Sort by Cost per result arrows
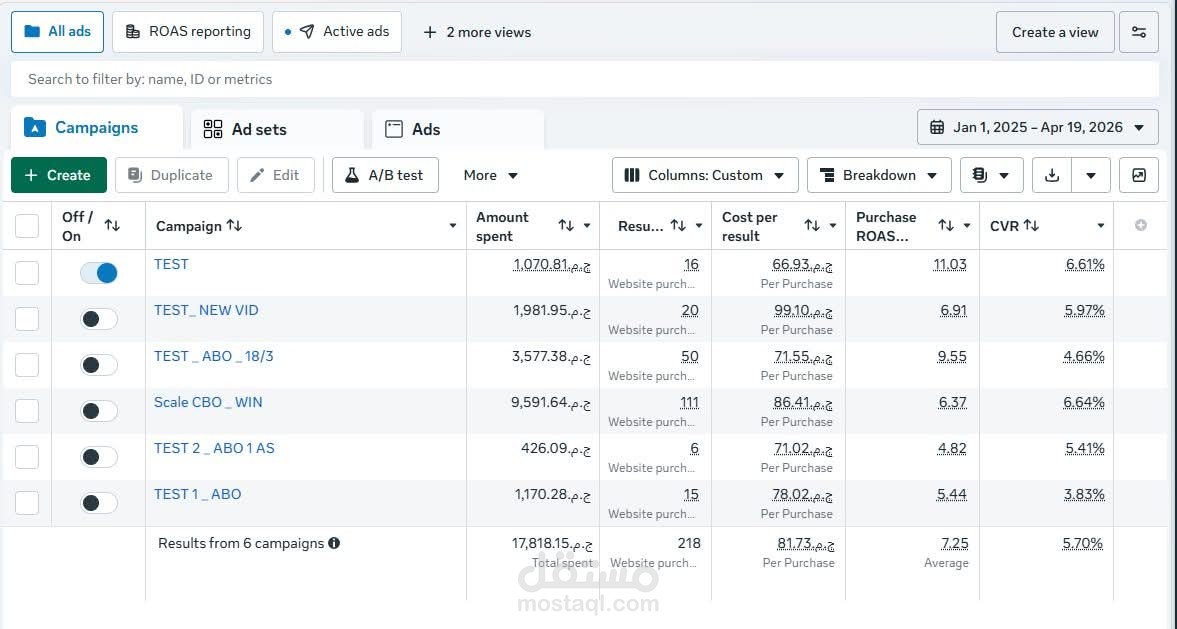This screenshot has width=1177, height=629. click(x=811, y=225)
